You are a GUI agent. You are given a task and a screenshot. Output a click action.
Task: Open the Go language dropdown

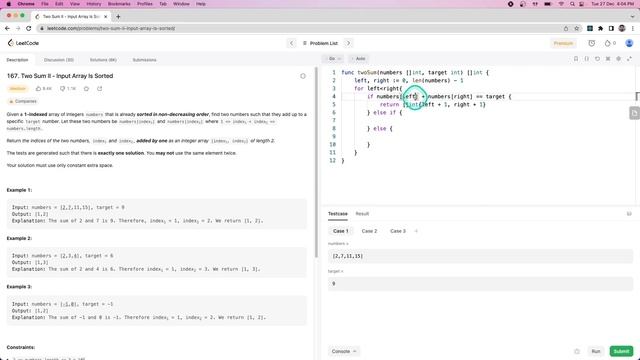(334, 59)
